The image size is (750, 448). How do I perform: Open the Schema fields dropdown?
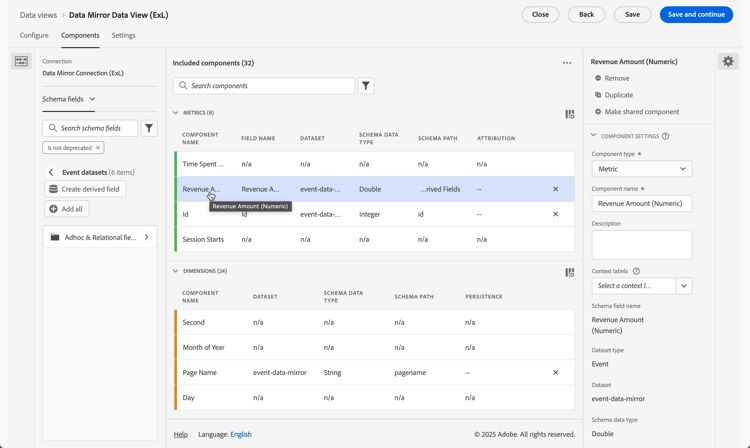click(x=69, y=99)
